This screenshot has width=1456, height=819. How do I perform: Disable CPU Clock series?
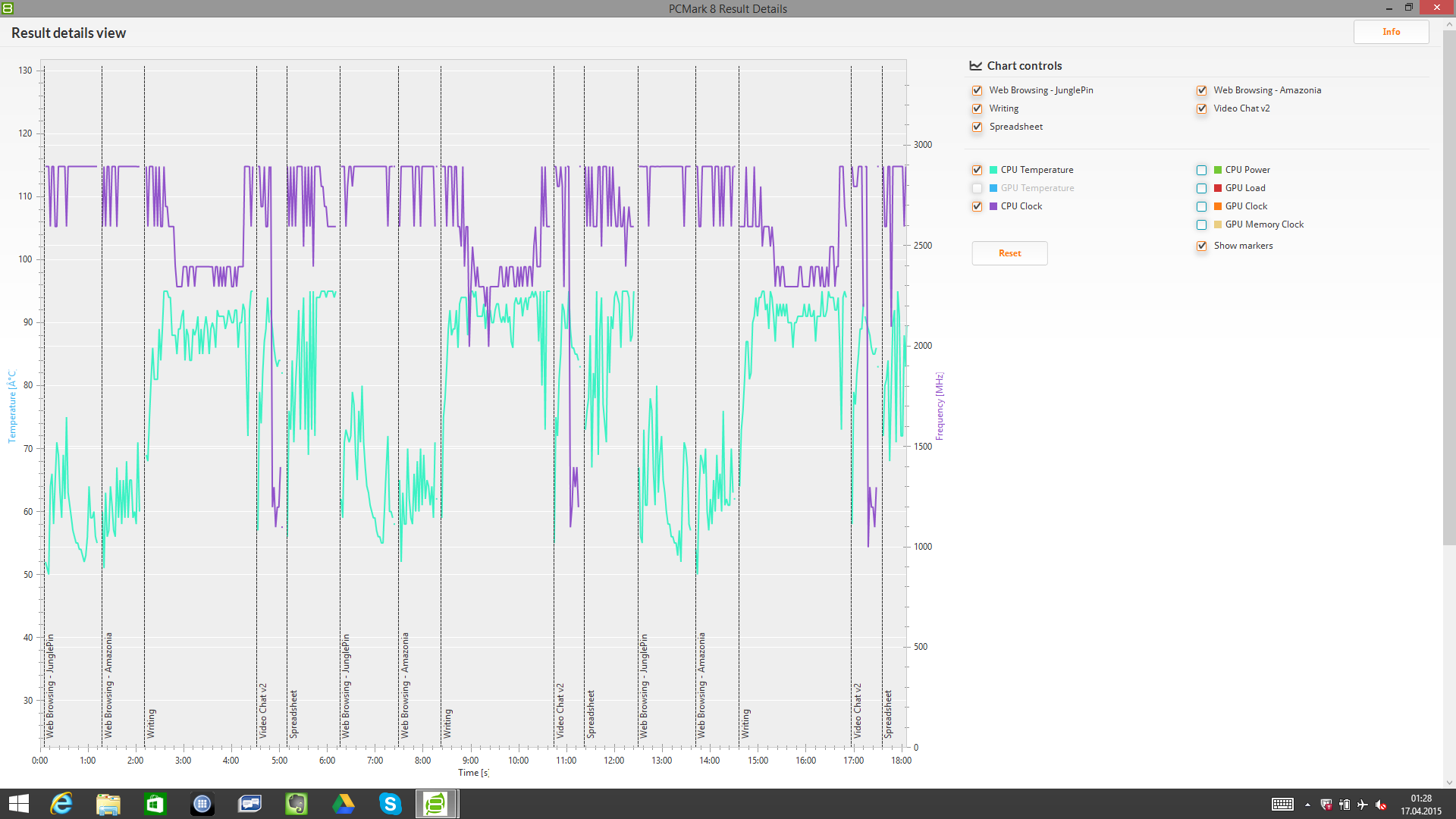[977, 206]
